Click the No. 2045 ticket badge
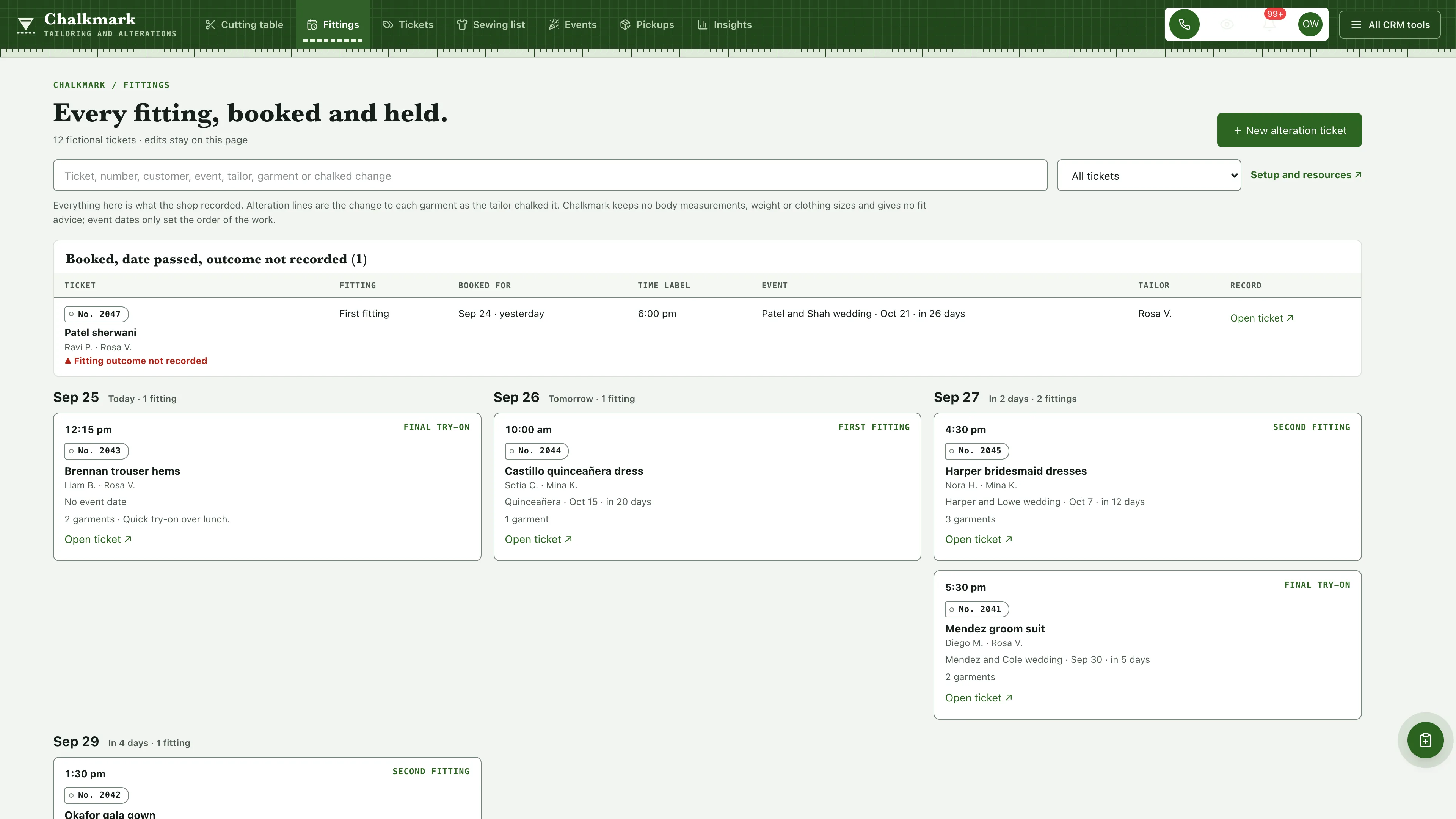 (x=977, y=450)
